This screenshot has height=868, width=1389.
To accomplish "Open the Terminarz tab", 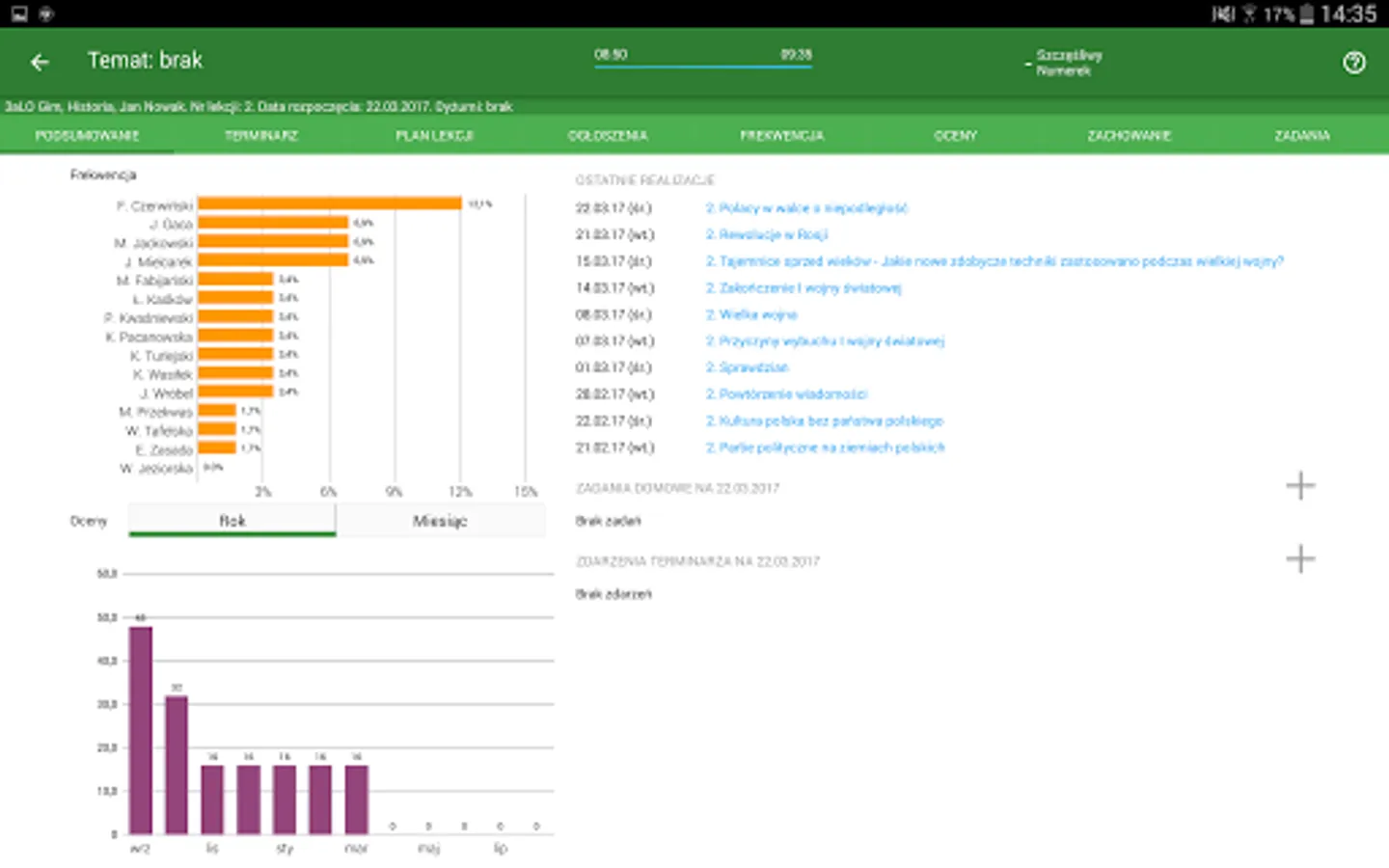I will 260,136.
